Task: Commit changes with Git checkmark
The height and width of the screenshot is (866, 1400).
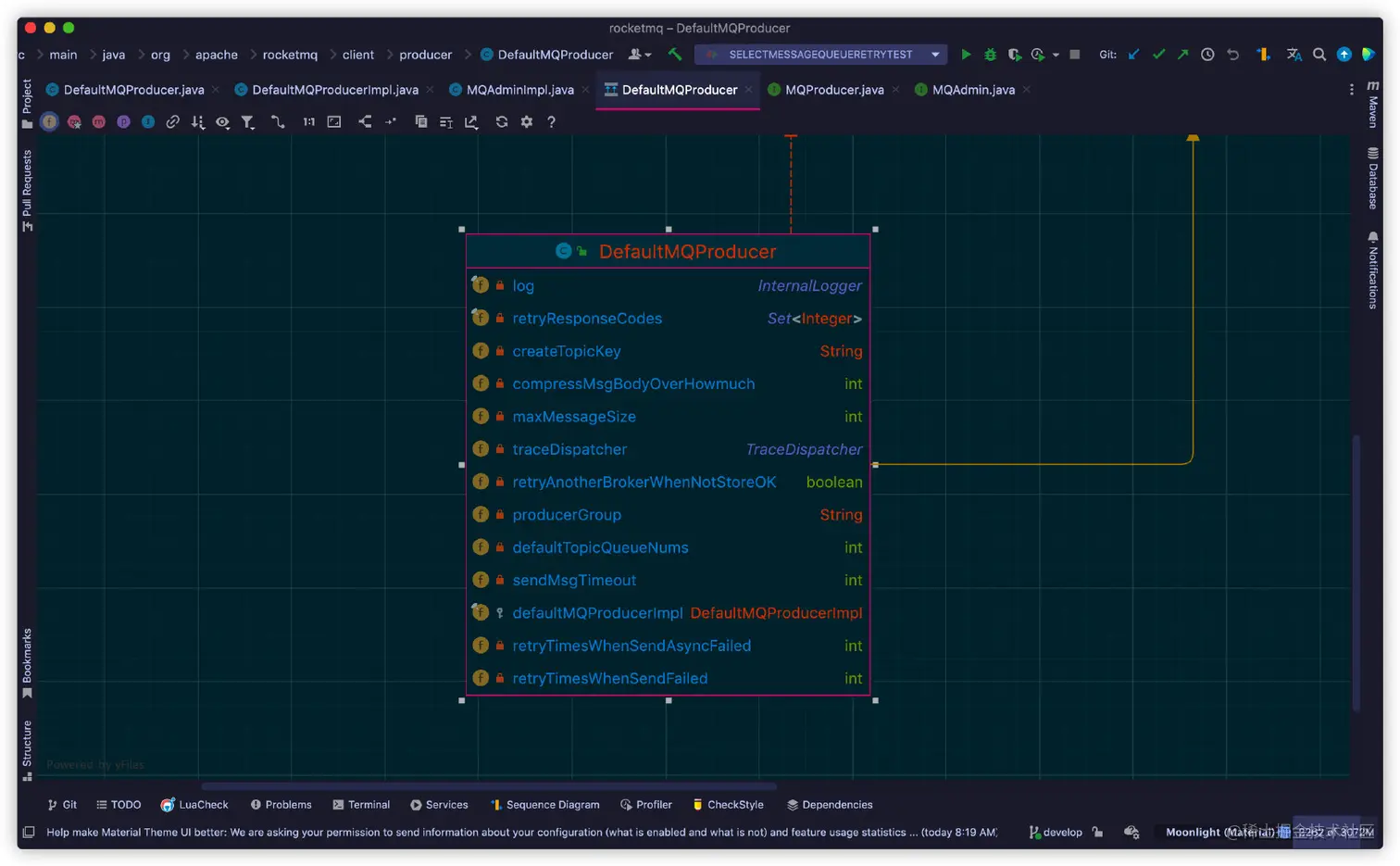Action: click(x=1158, y=55)
